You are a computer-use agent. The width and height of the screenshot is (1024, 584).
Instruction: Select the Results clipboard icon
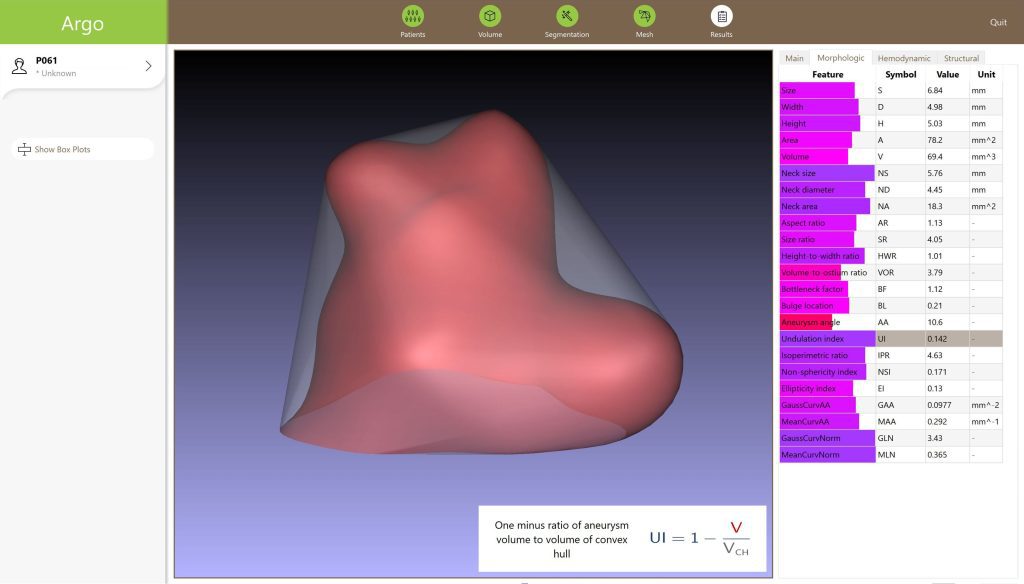721,16
